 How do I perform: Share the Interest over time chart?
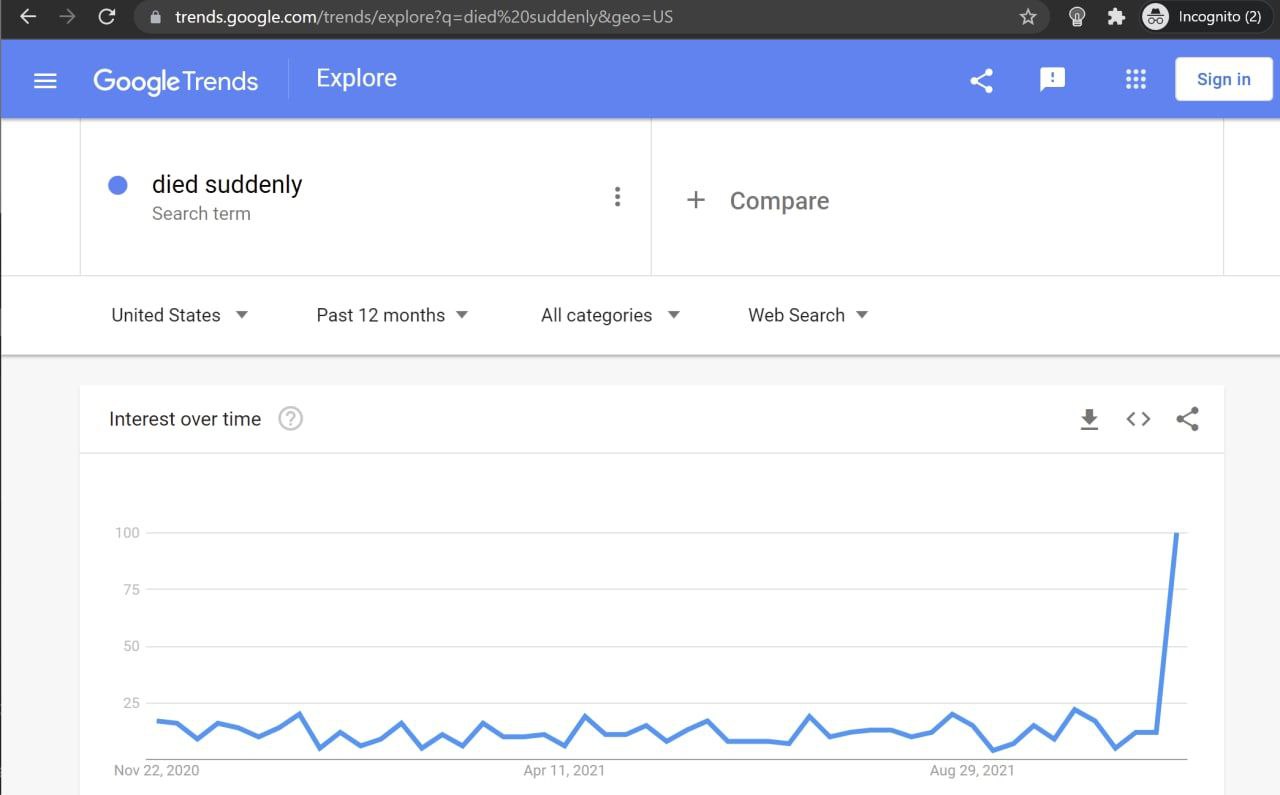click(x=1187, y=419)
